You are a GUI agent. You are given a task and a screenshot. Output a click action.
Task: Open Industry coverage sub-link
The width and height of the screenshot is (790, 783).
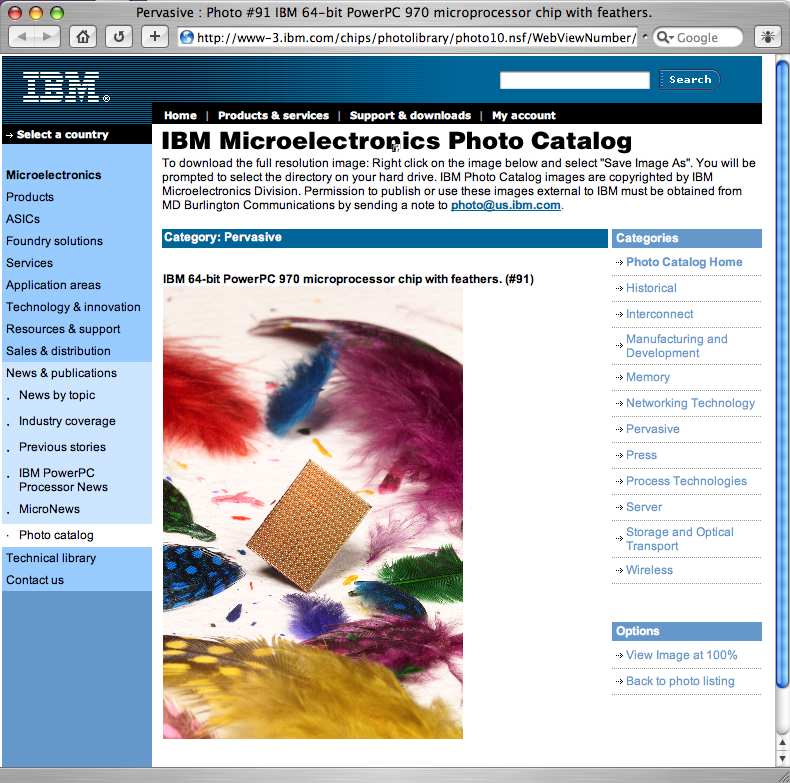tap(67, 421)
